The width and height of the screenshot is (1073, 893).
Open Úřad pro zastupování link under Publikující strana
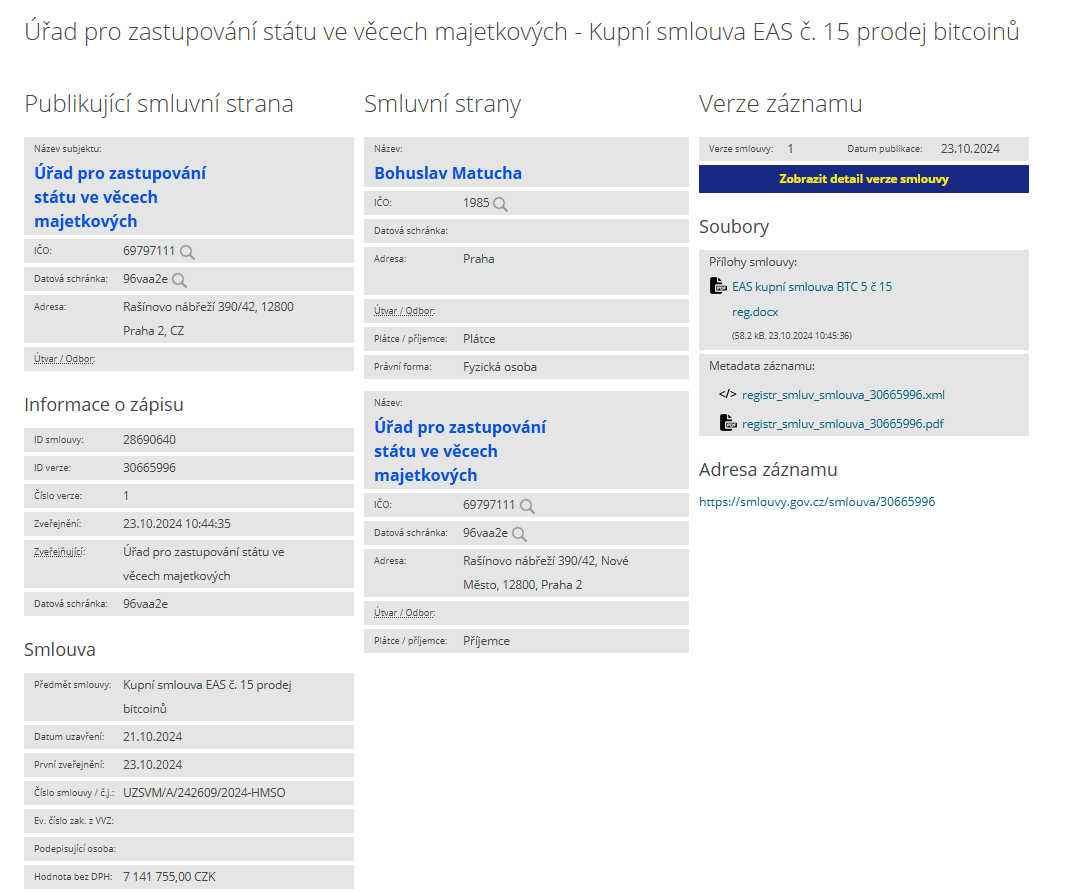pyautogui.click(x=120, y=197)
